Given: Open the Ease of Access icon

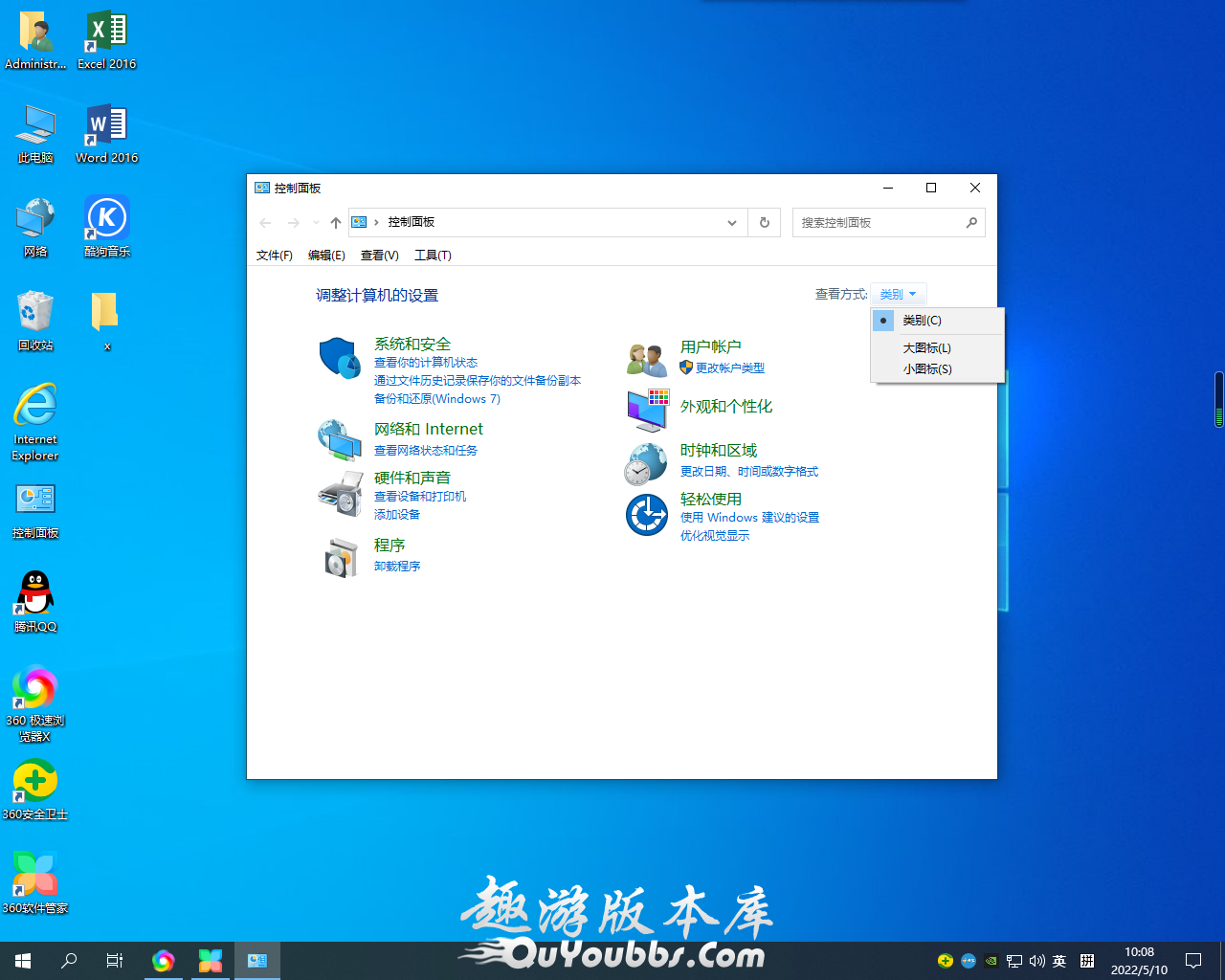Looking at the screenshot, I should pyautogui.click(x=647, y=515).
